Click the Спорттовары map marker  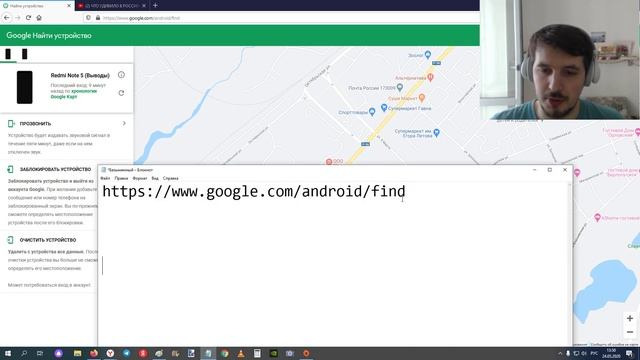pos(372,112)
